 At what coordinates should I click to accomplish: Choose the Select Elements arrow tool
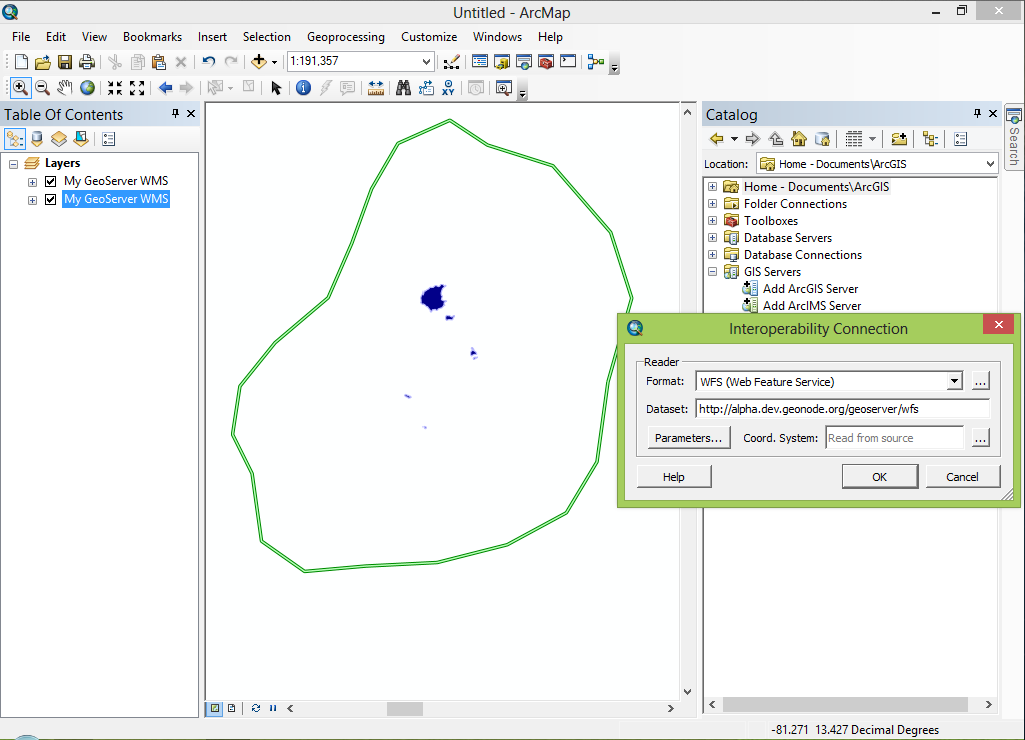[x=276, y=88]
